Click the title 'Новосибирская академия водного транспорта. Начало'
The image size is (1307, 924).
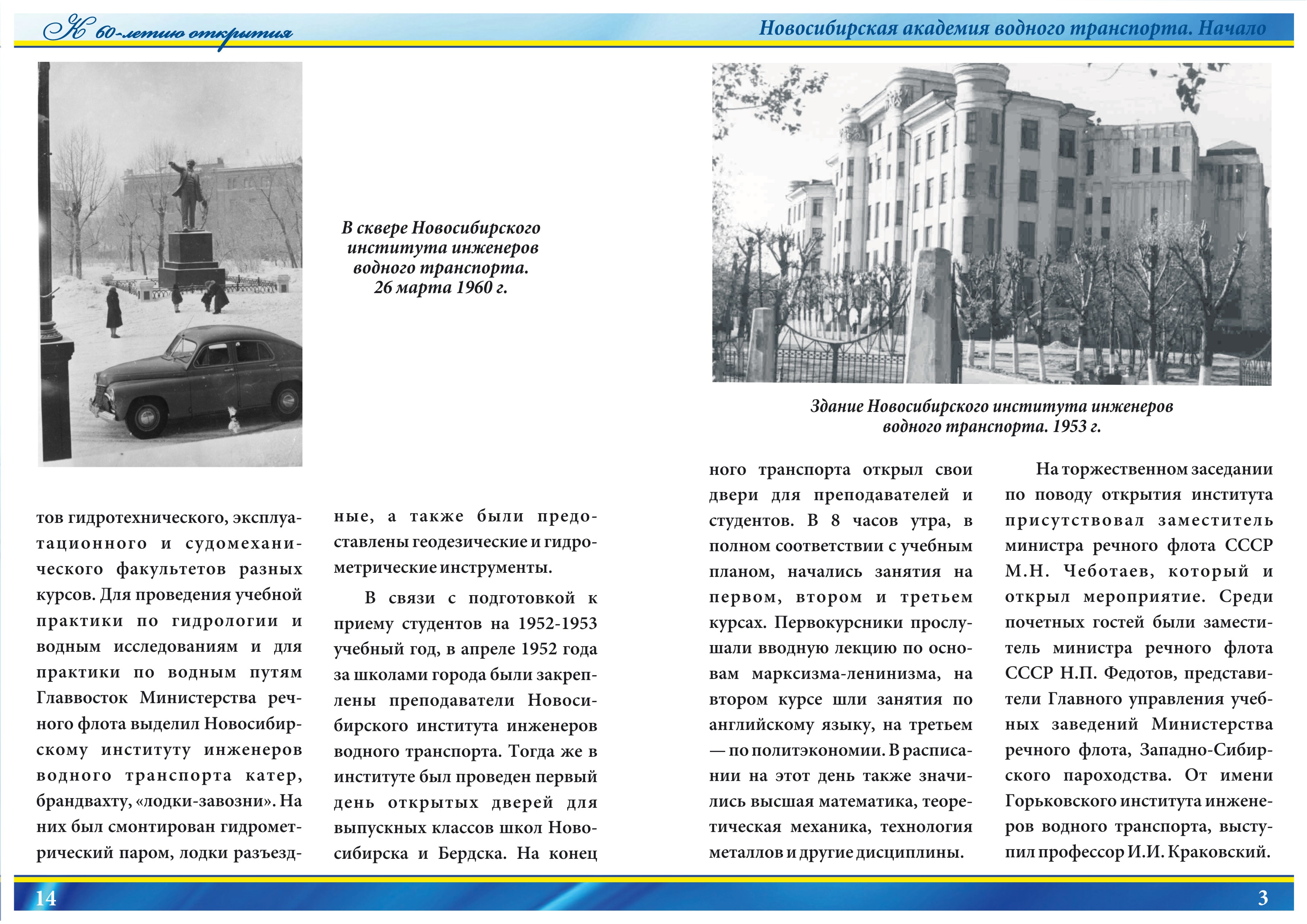1013,28
